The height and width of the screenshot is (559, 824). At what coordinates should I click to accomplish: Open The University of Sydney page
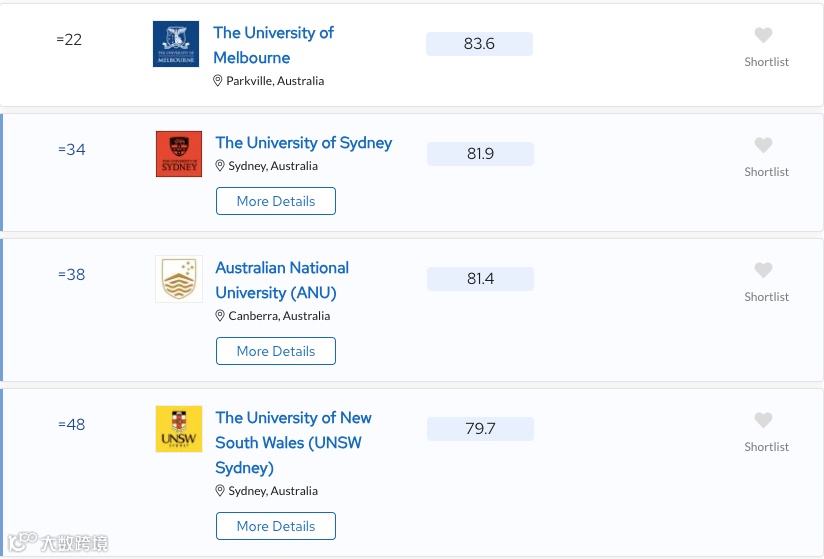pos(303,143)
